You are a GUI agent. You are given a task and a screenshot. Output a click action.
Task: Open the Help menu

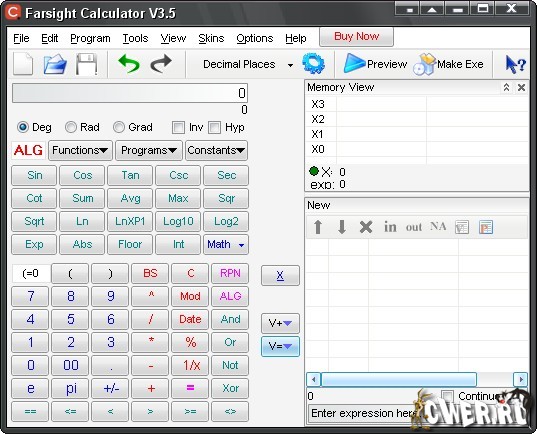(x=296, y=38)
